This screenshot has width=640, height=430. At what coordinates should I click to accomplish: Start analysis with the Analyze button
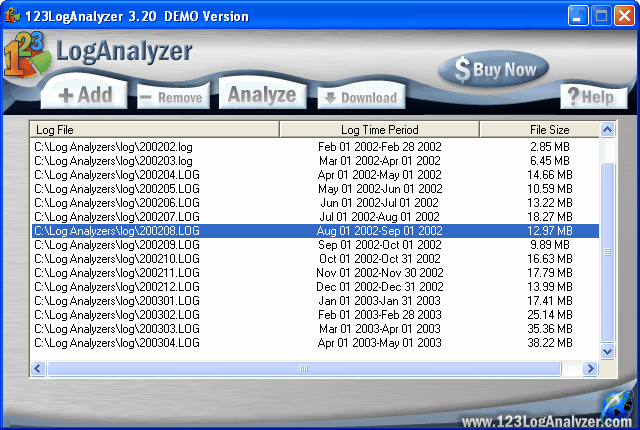[262, 95]
